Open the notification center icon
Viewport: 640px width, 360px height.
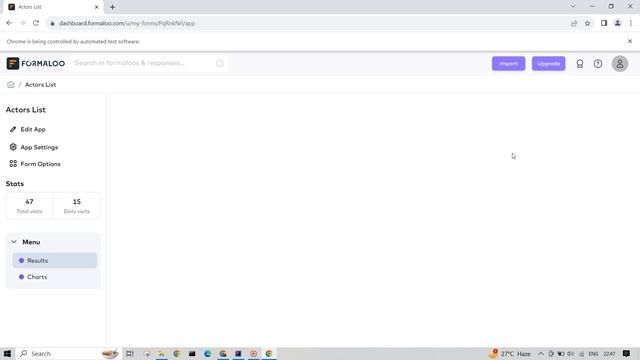coord(627,353)
